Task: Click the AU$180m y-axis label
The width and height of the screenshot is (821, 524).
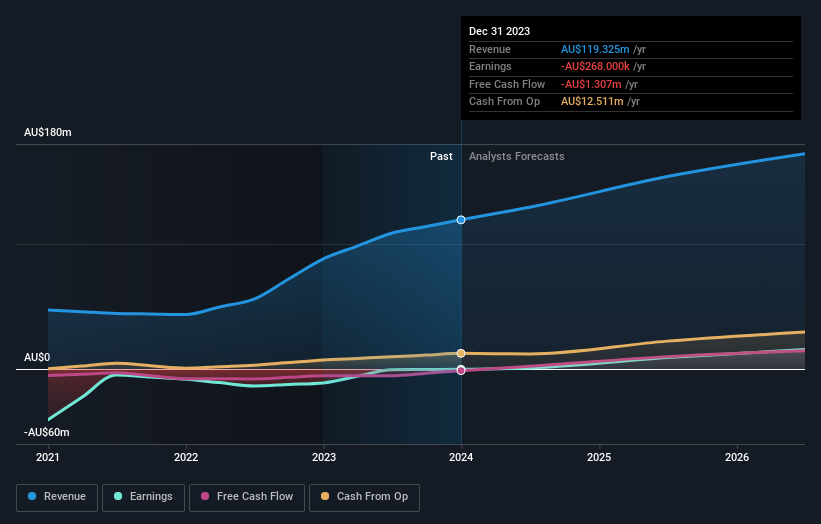Action: pyautogui.click(x=48, y=132)
